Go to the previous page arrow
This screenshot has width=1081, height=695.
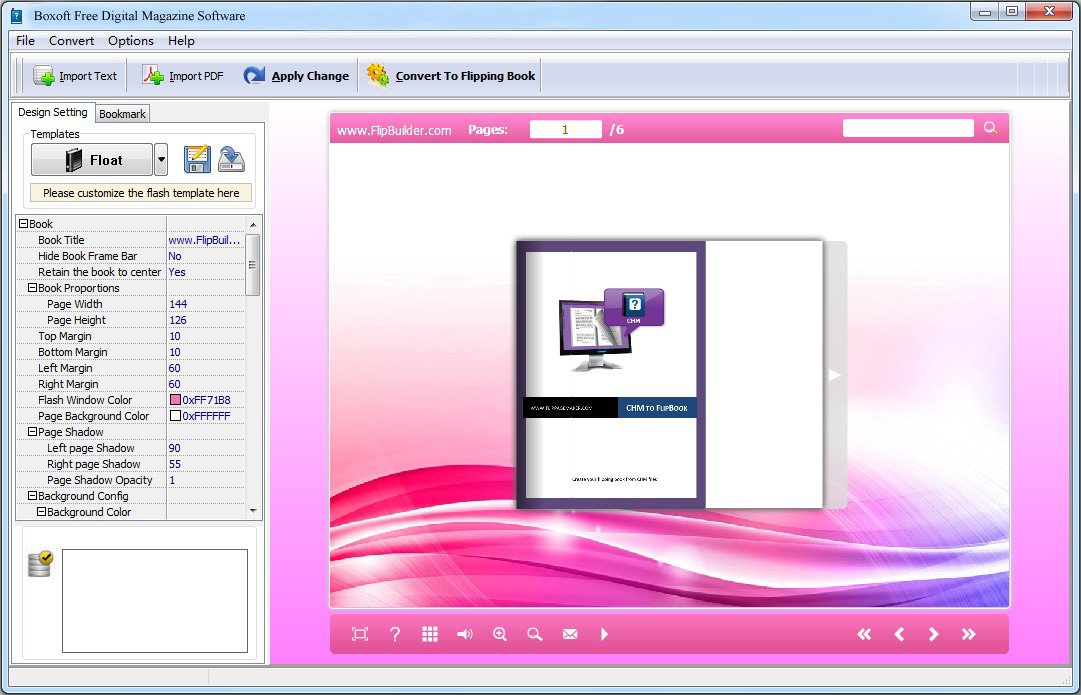(x=899, y=634)
